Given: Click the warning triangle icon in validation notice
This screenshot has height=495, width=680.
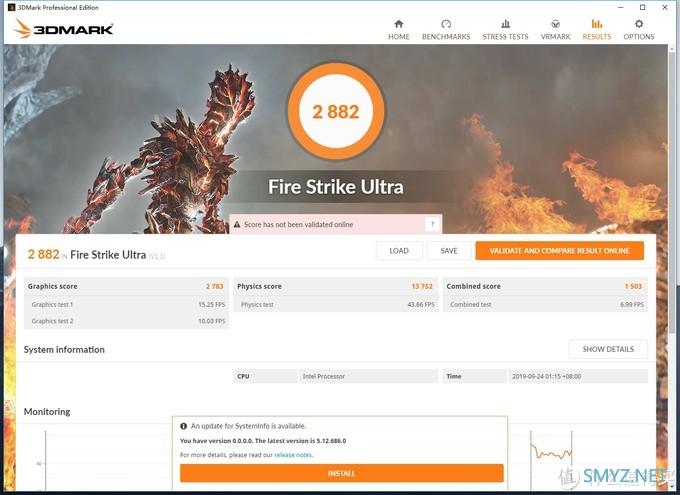Looking at the screenshot, I should 237,225.
